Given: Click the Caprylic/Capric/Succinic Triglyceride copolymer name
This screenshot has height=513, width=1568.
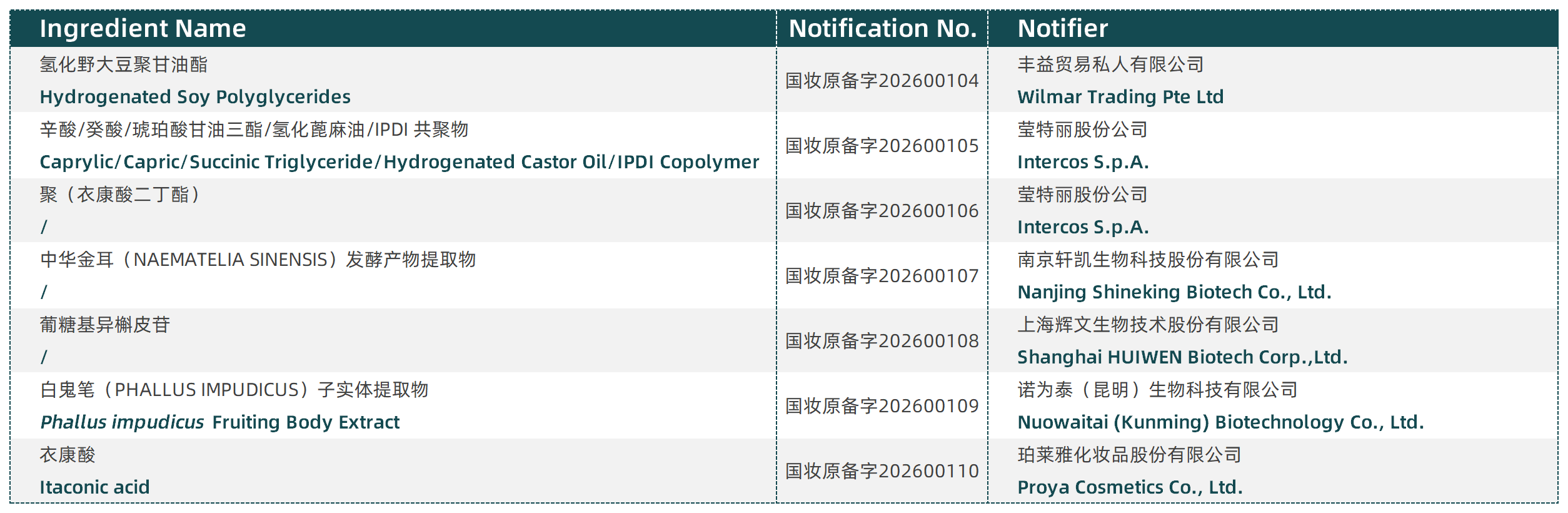Looking at the screenshot, I should [399, 162].
